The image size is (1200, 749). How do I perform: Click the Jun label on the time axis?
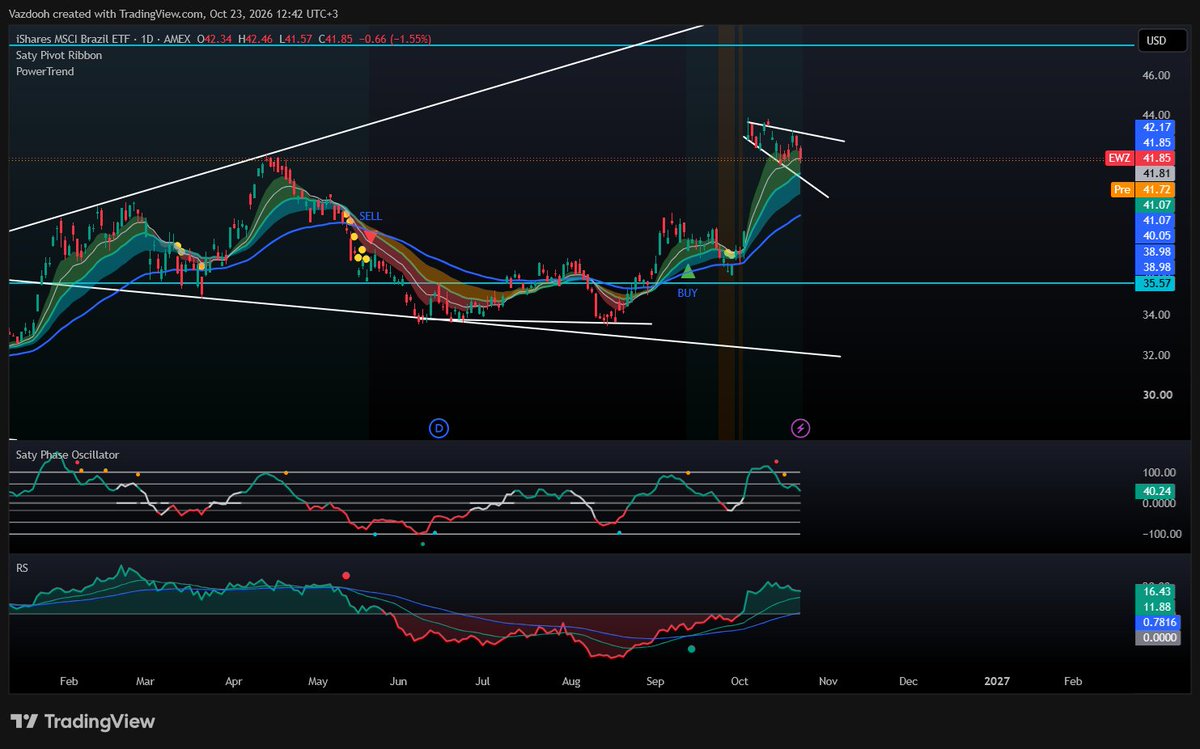398,681
